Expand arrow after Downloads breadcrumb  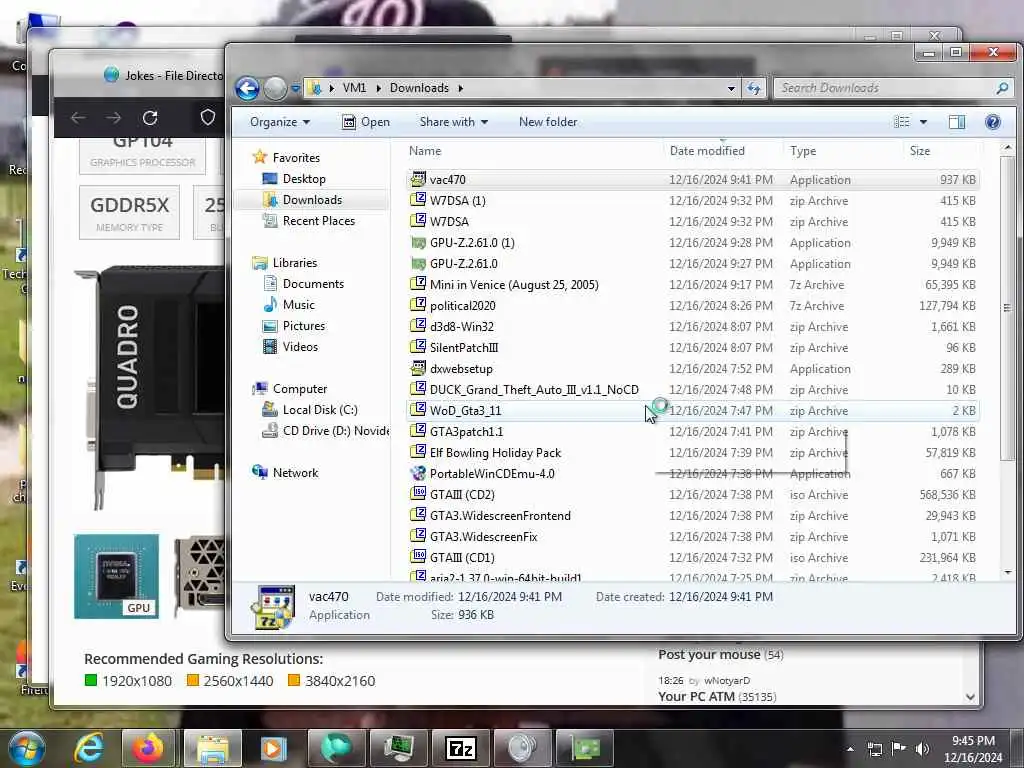(x=460, y=88)
